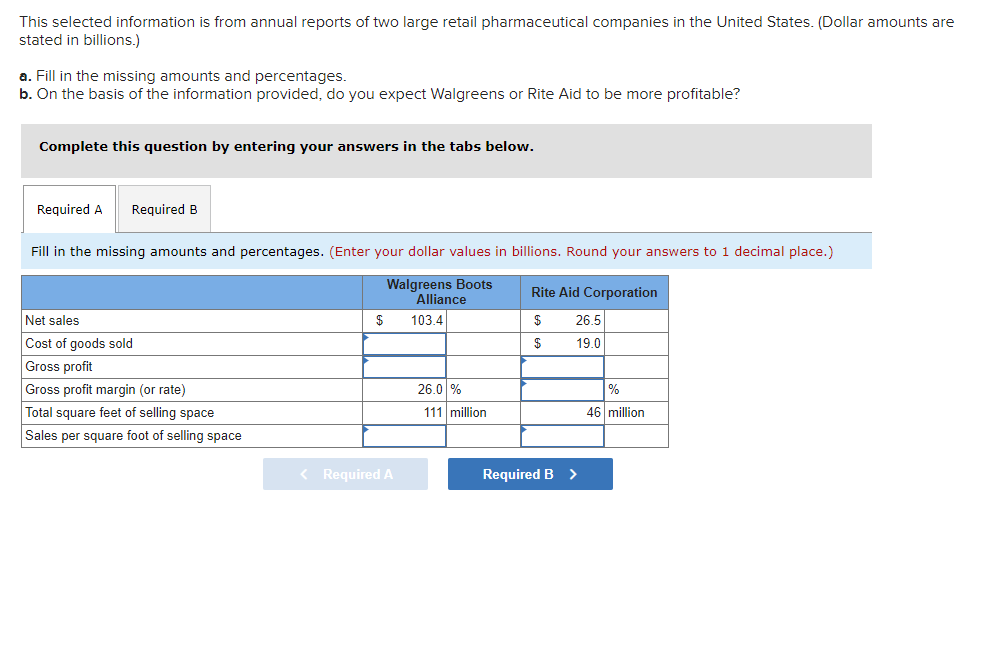Click the Sales per square foot input for Walgreens
Viewport: 997px width, 654px height.
pos(406,435)
